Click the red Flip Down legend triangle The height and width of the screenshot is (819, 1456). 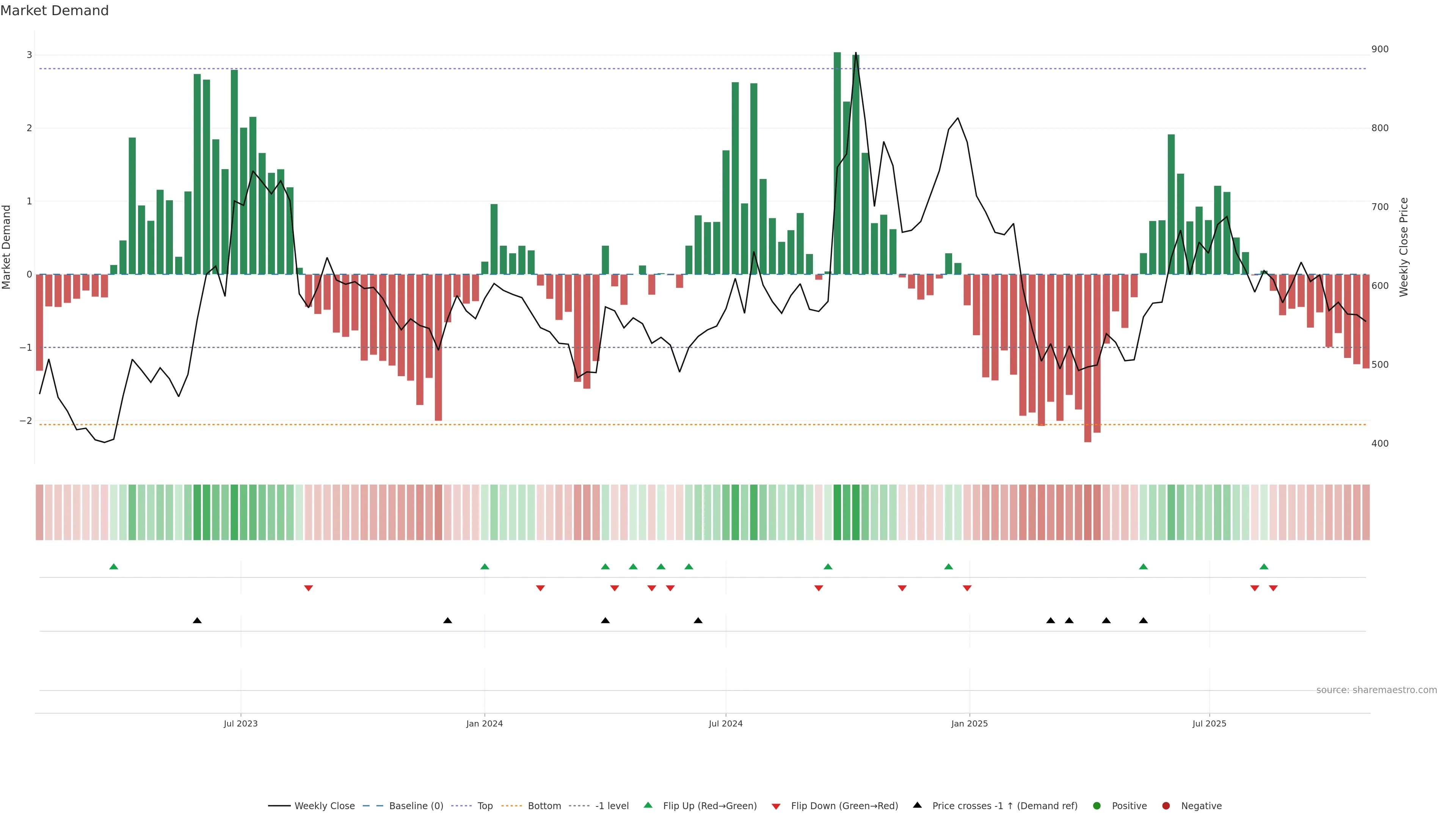776,806
